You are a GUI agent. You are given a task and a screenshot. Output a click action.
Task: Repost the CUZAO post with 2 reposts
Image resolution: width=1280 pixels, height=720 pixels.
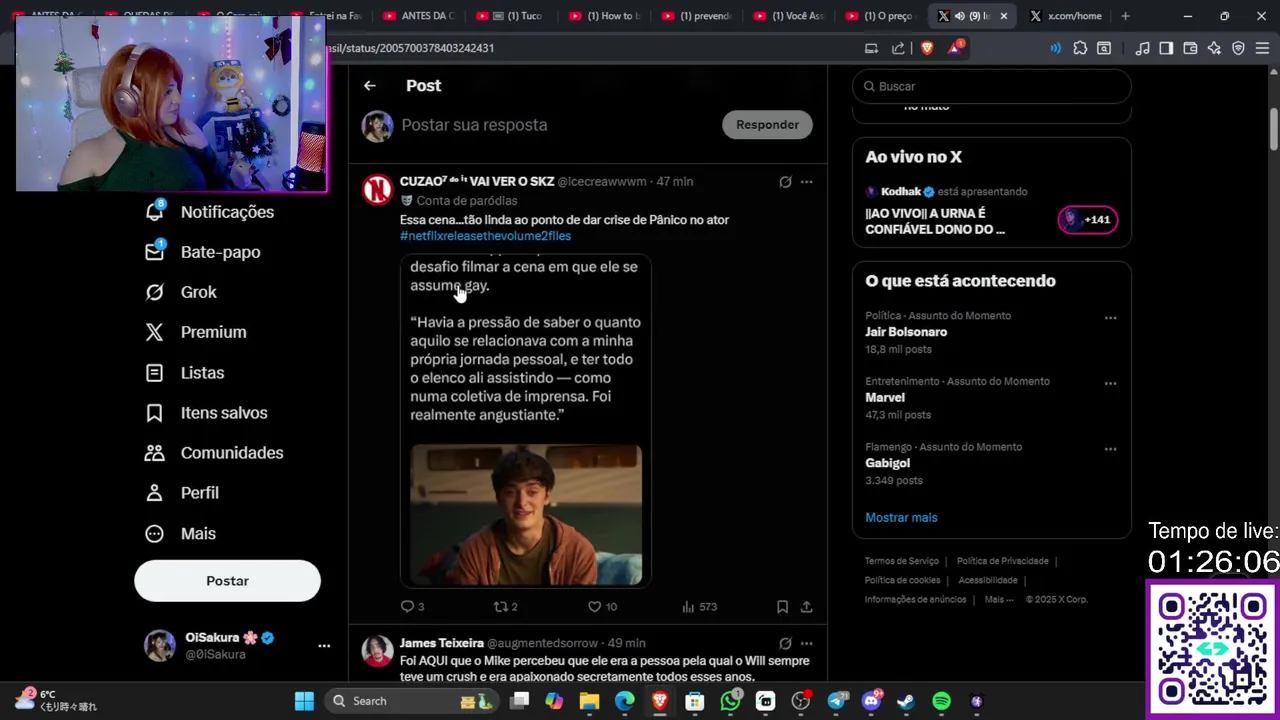coord(505,607)
